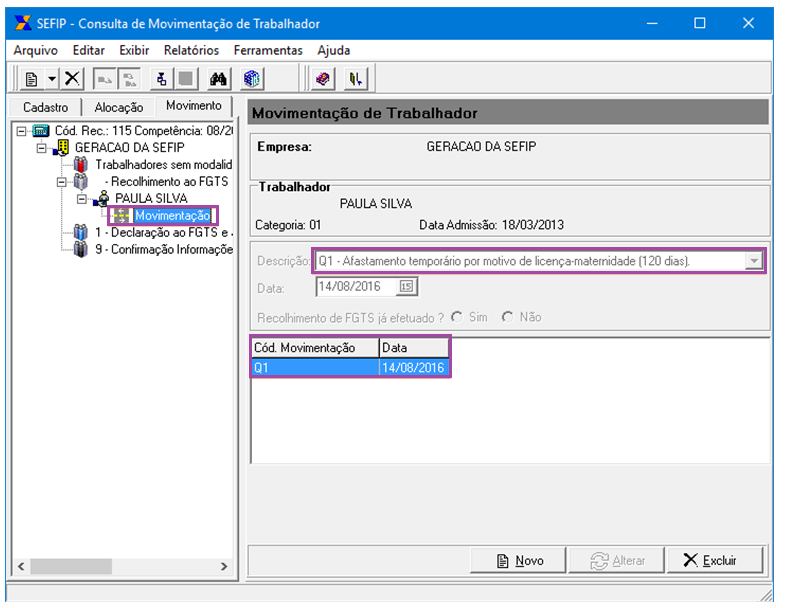The image size is (791, 608).
Task: Click the gray people icon for Recolhimento ao FGTS
Action: pyautogui.click(x=80, y=182)
